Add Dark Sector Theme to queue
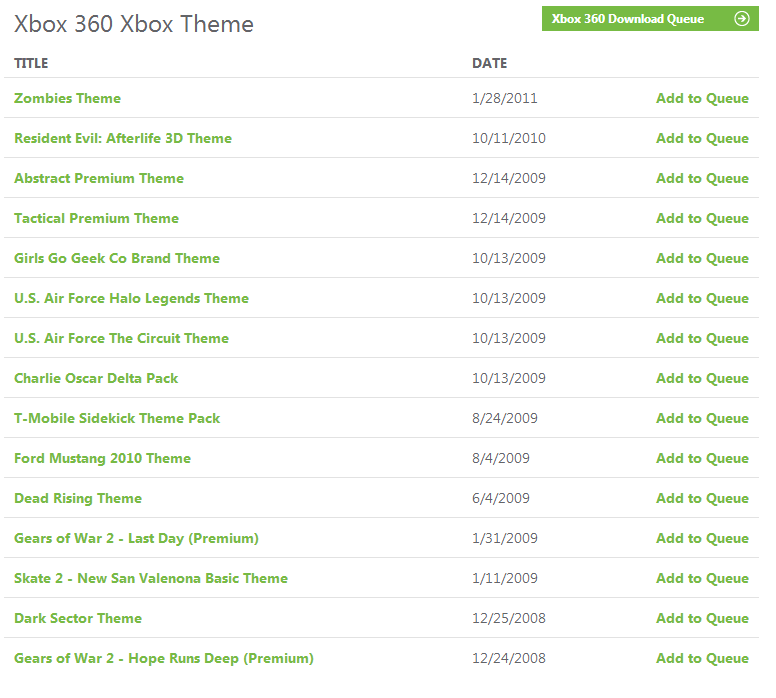Image resolution: width=776 pixels, height=698 pixels. (702, 619)
